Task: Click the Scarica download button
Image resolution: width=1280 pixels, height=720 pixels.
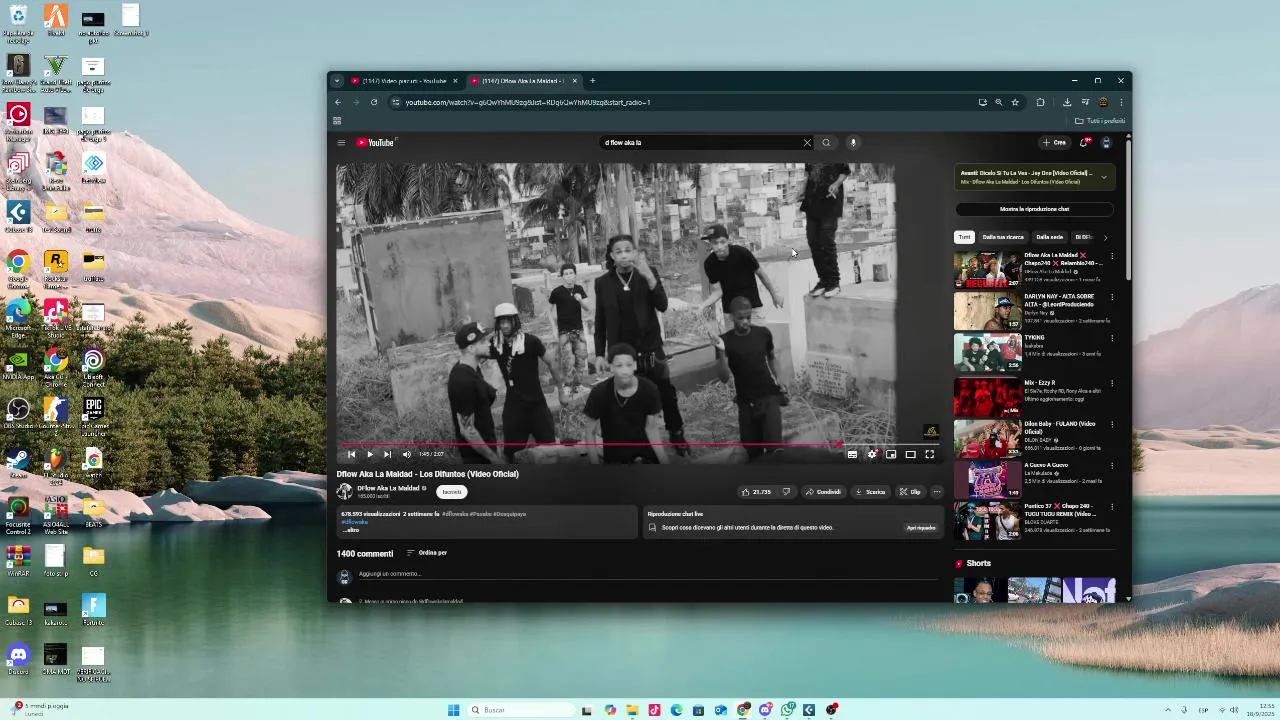Action: [870, 492]
